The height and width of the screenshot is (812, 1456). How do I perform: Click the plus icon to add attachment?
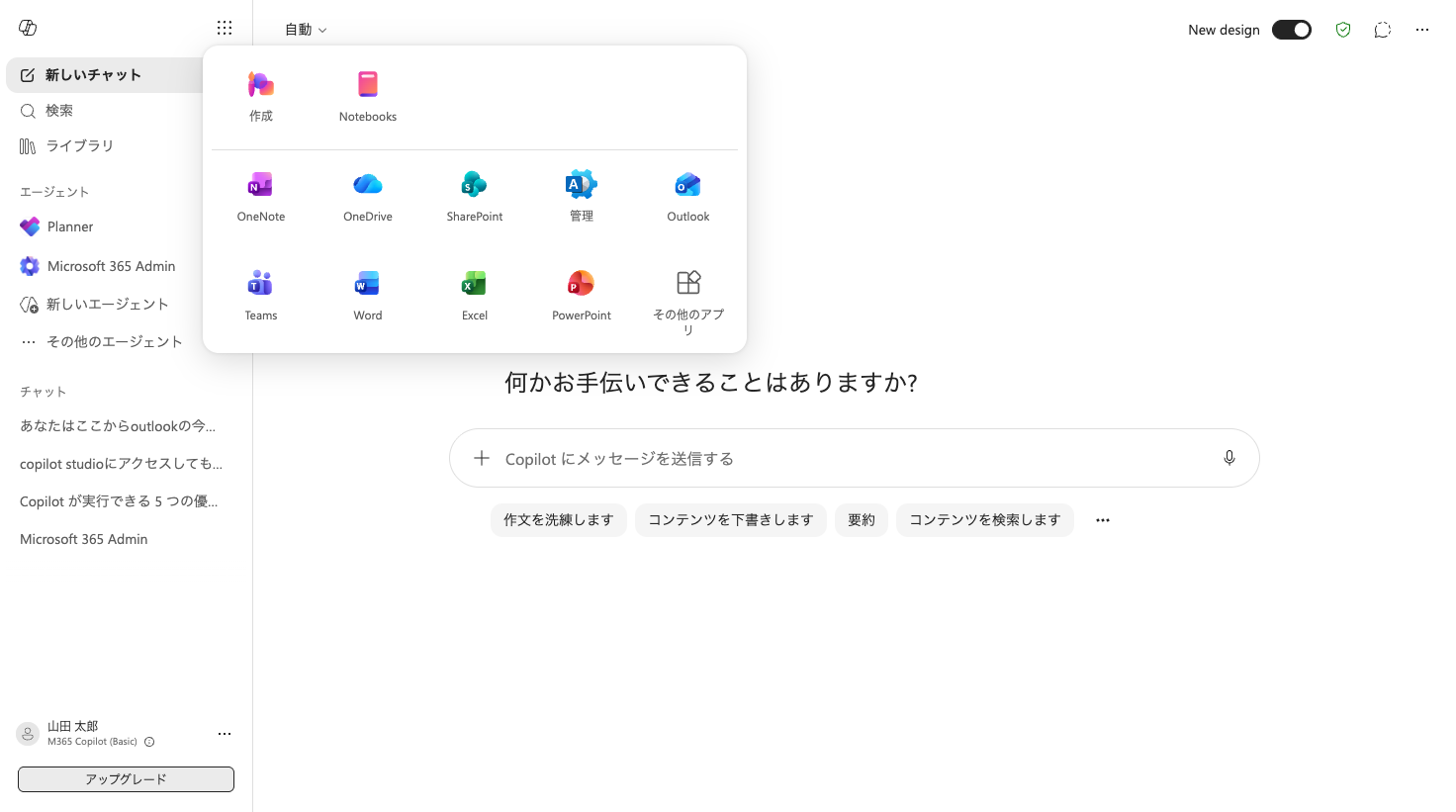(482, 458)
